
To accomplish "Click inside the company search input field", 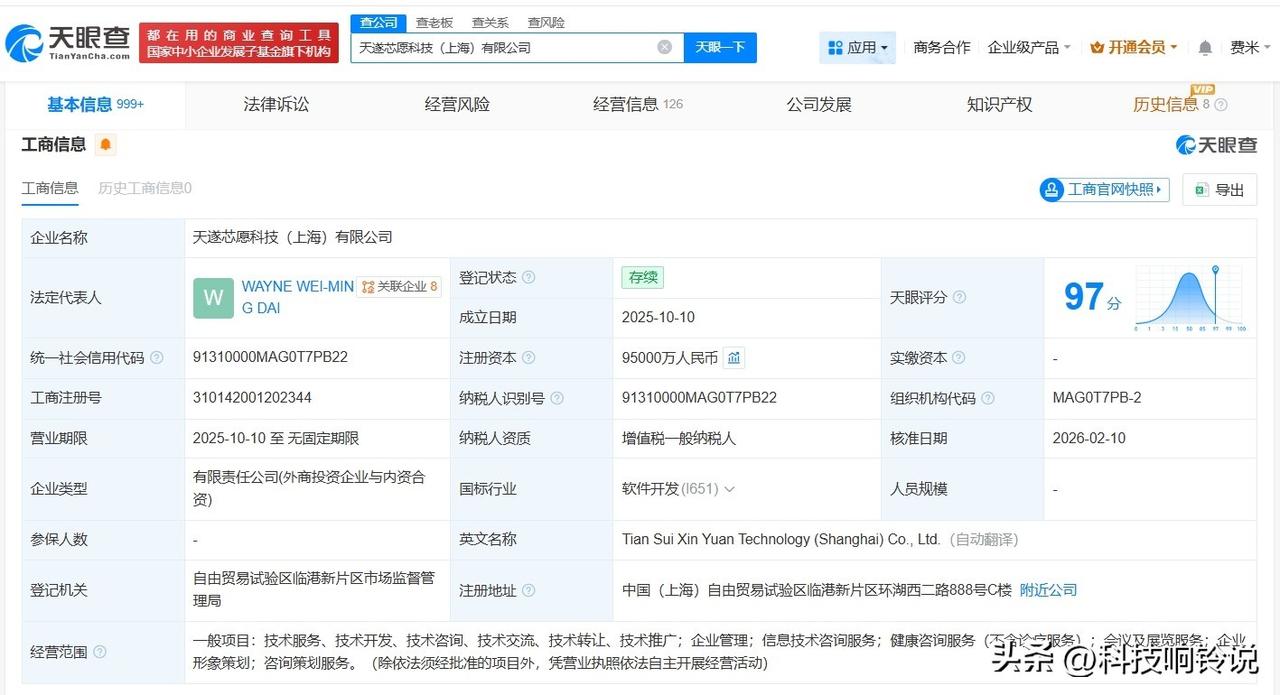I will click(x=500, y=47).
